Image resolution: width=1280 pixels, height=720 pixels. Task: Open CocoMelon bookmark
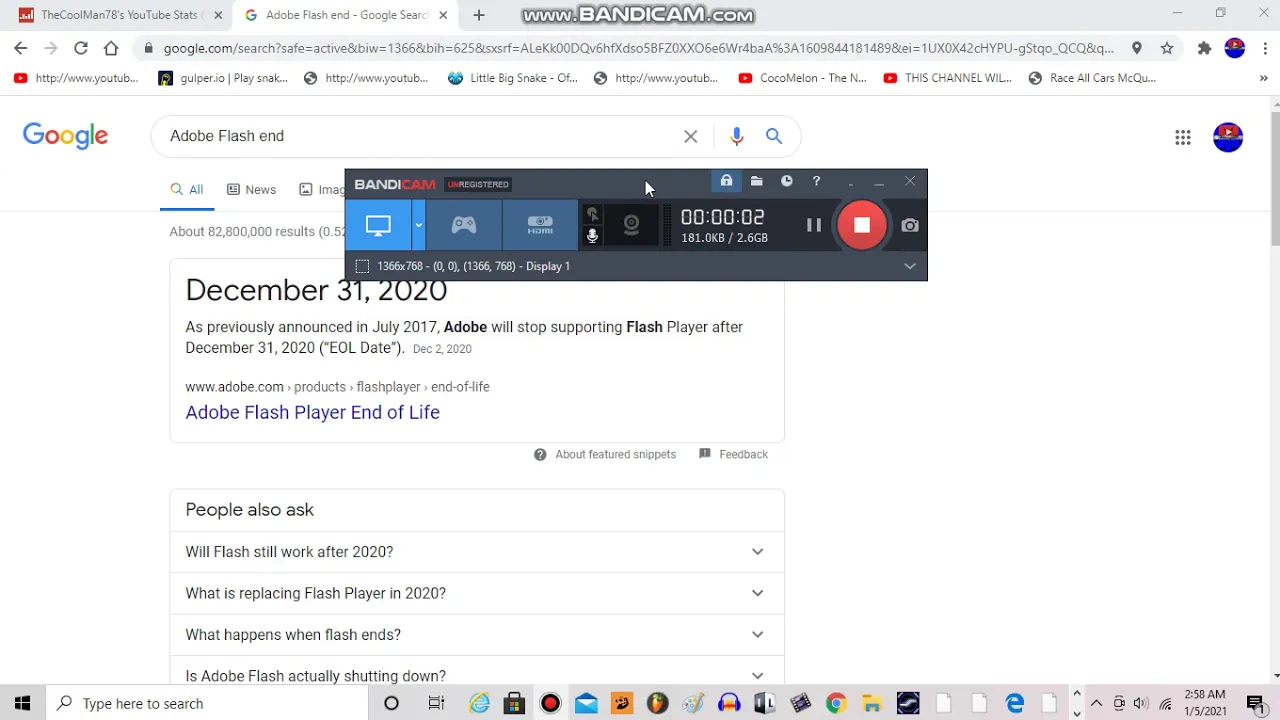803,78
